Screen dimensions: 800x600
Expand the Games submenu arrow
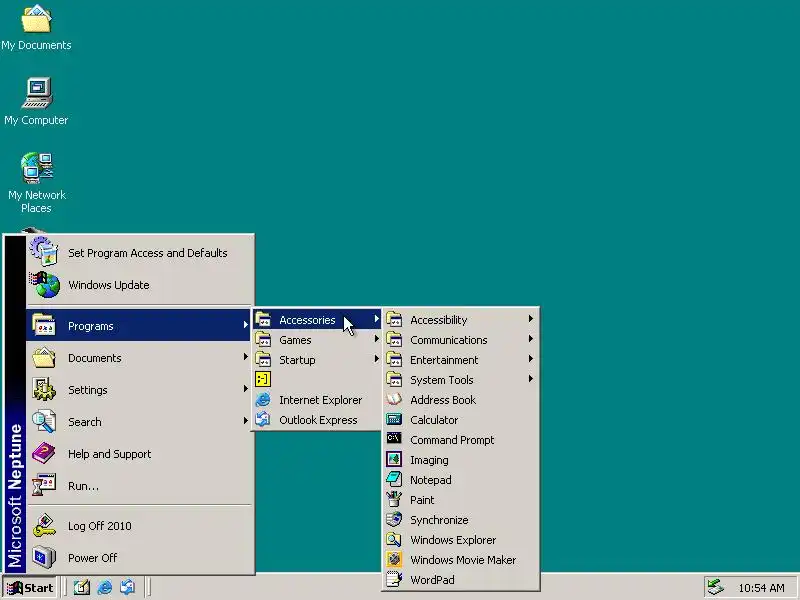377,339
